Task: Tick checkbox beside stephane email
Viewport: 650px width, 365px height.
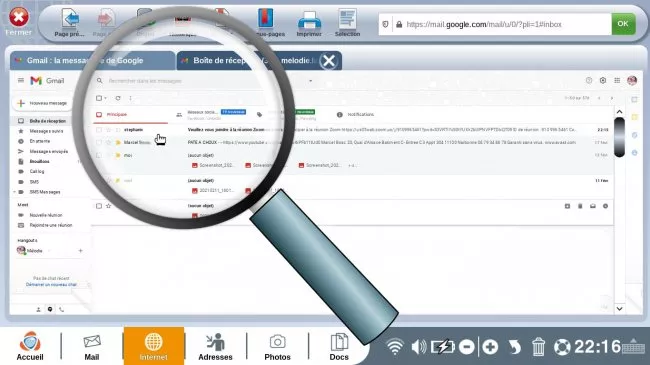Action: point(99,130)
